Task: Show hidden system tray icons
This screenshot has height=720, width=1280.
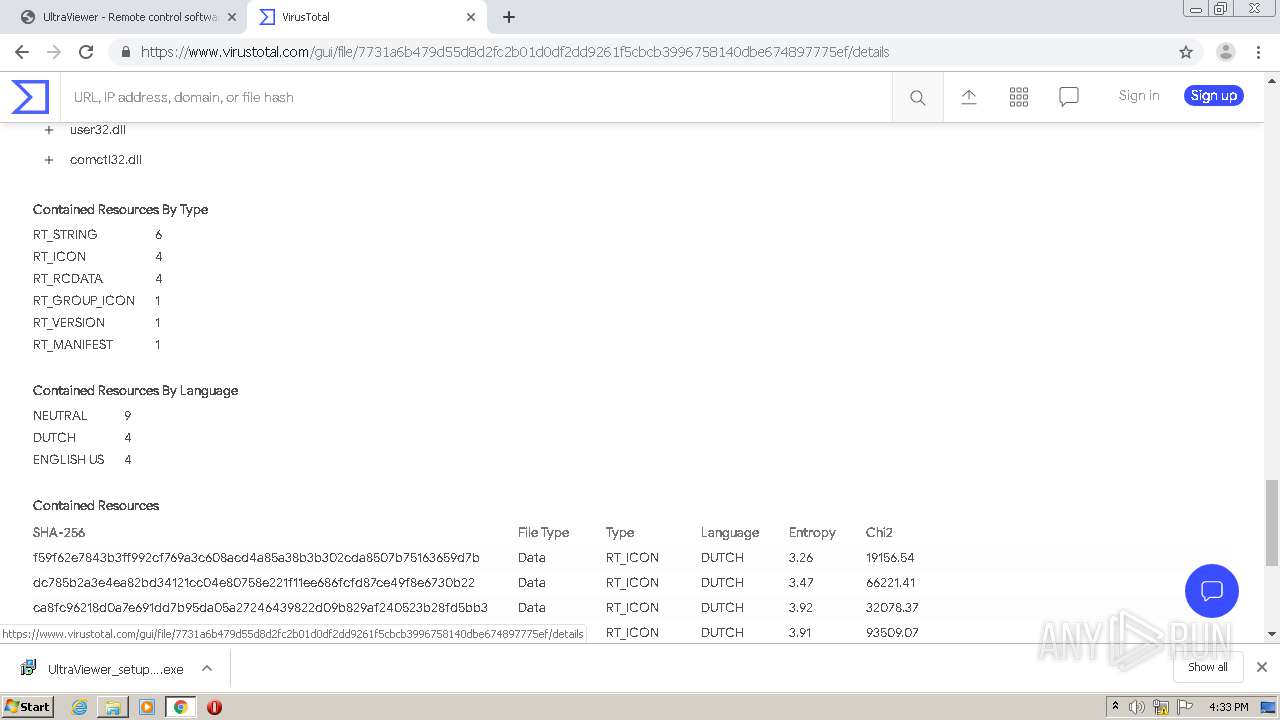Action: point(1115,707)
